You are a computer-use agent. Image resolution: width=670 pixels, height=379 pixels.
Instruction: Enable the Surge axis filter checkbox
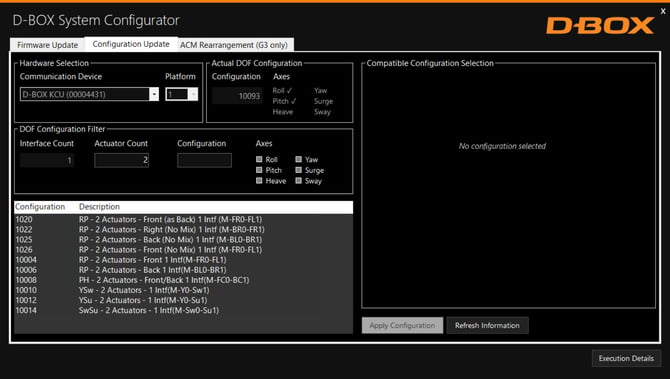tap(299, 170)
